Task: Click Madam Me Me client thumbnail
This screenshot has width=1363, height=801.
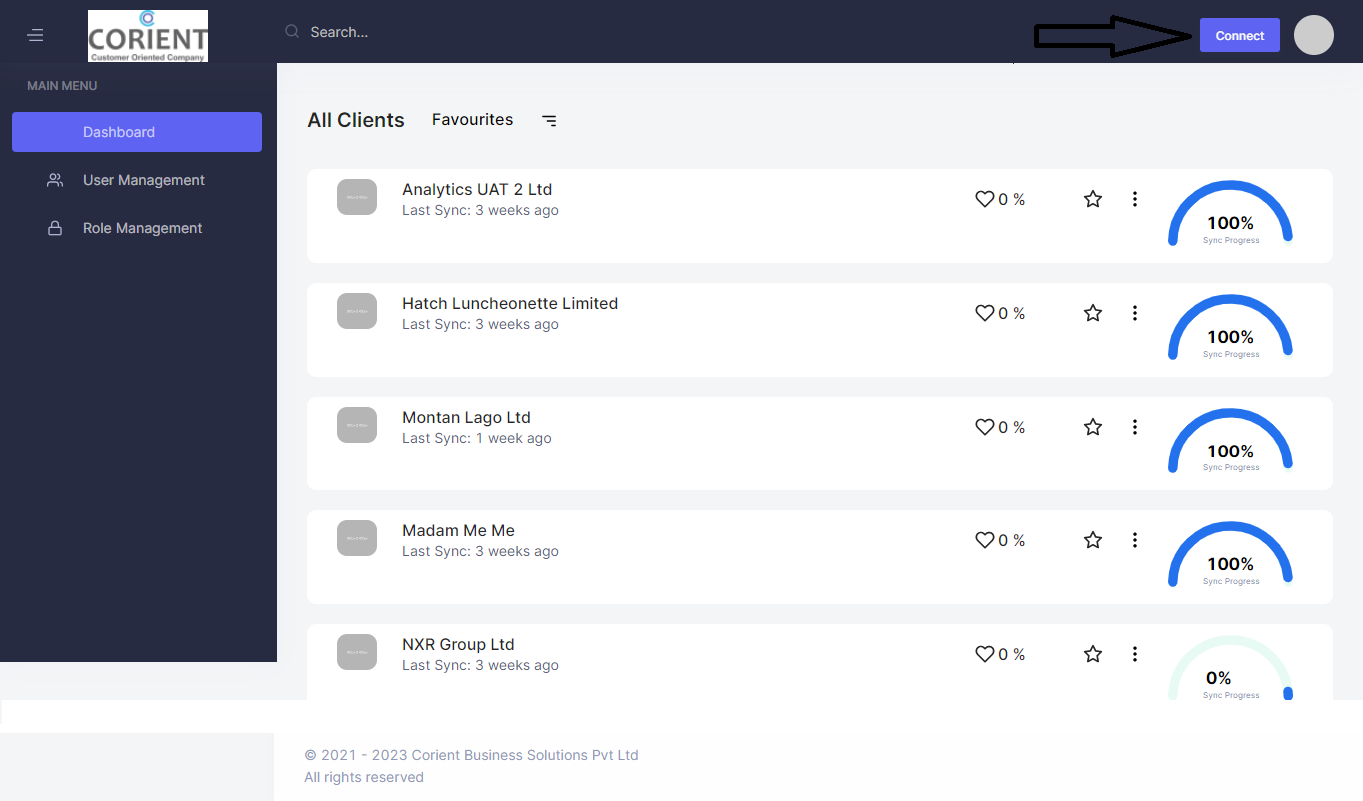Action: point(357,538)
